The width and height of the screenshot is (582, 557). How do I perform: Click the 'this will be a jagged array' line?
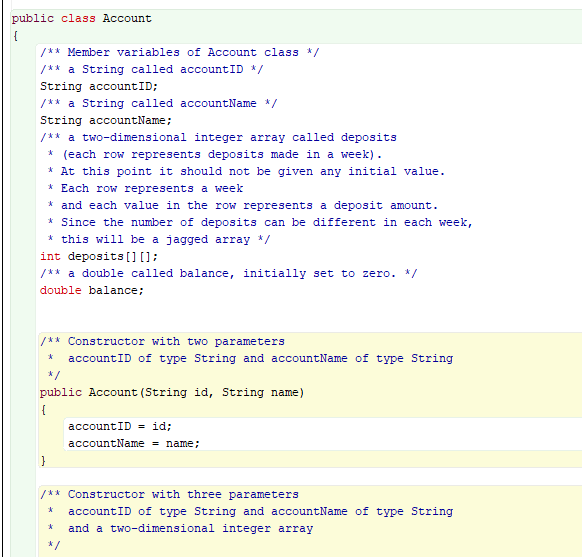coord(159,240)
